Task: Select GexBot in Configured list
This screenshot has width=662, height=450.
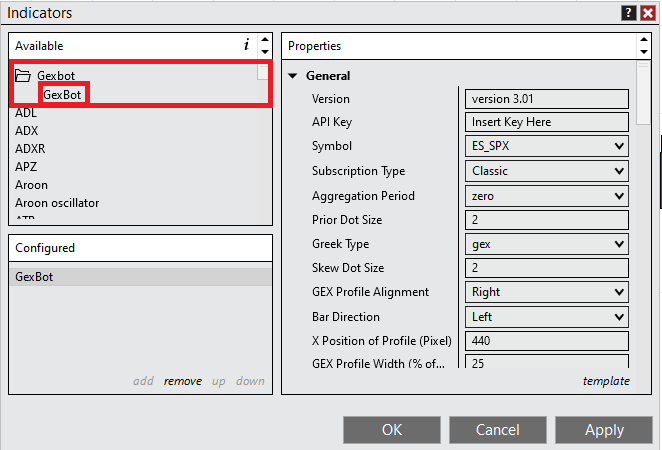Action: [x=35, y=277]
